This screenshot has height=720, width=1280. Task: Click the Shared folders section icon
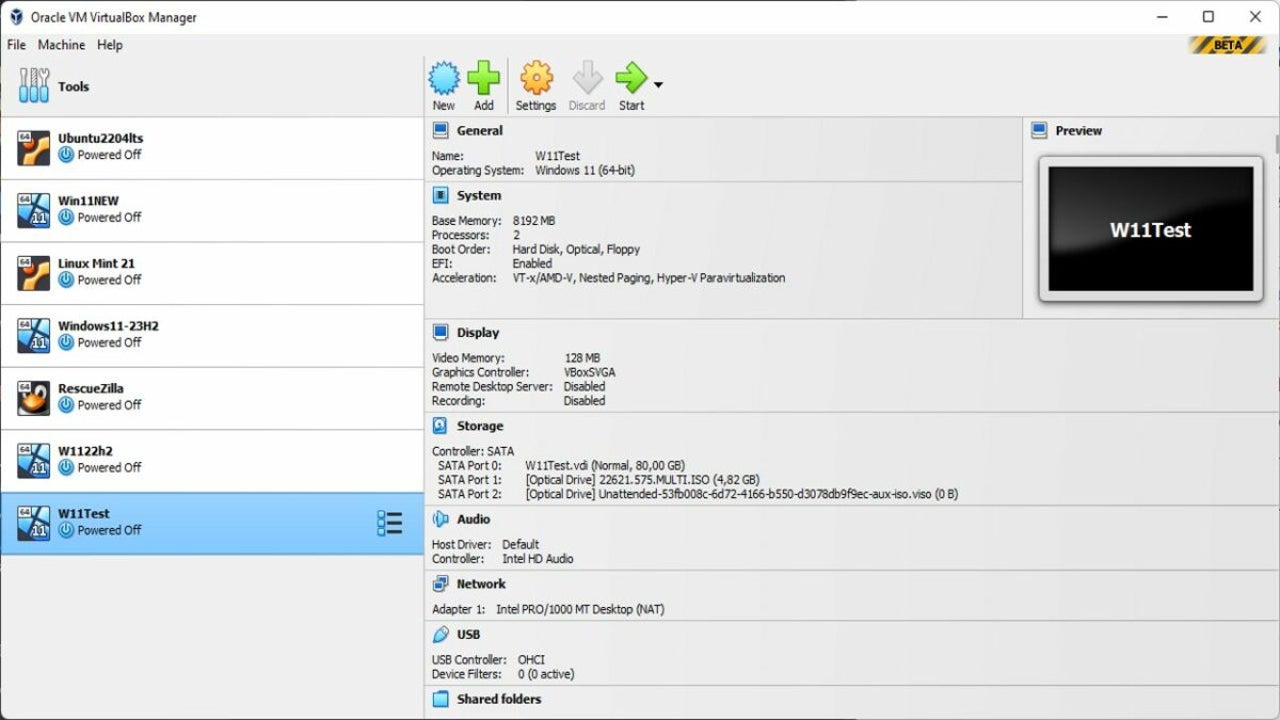coord(440,699)
